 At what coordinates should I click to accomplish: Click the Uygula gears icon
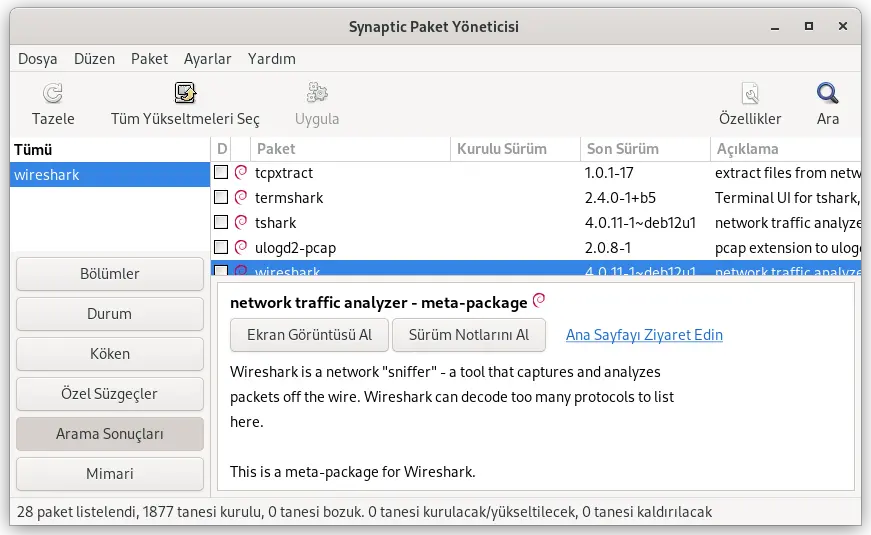[317, 93]
